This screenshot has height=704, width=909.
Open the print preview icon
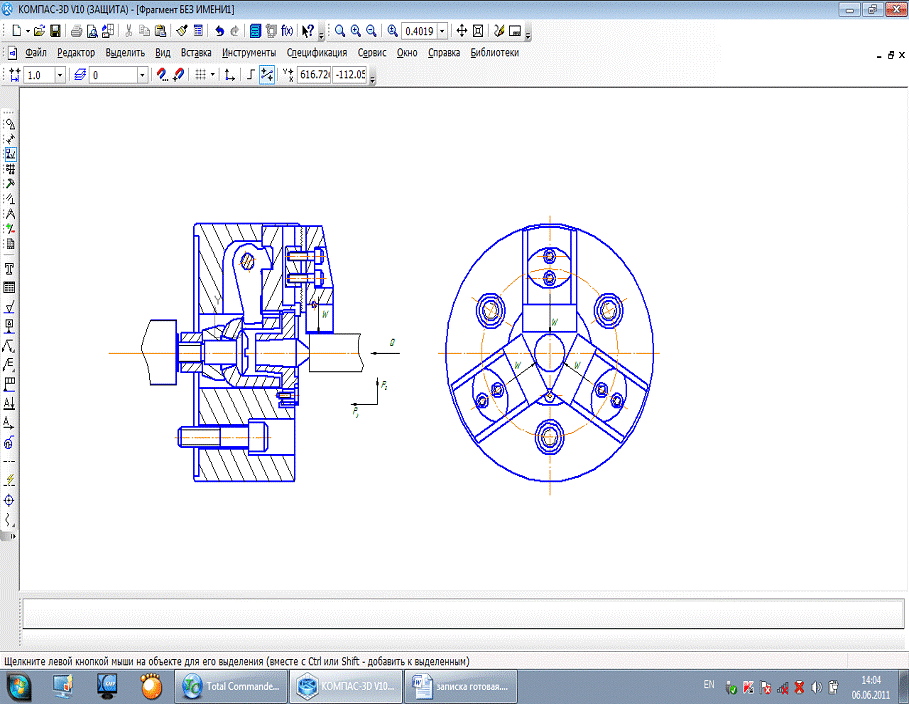(91, 31)
